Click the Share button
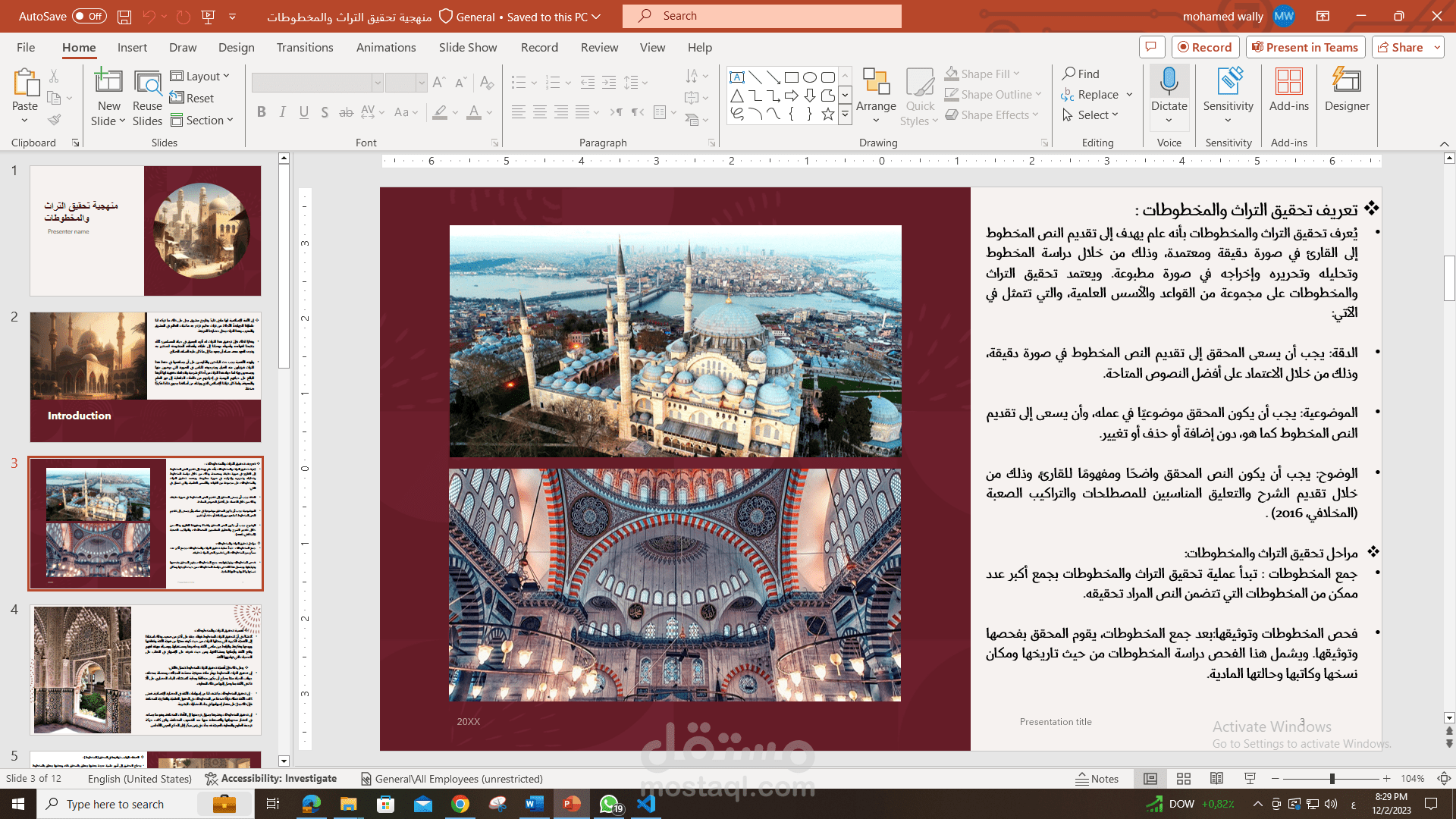Image resolution: width=1456 pixels, height=819 pixels. point(1400,47)
